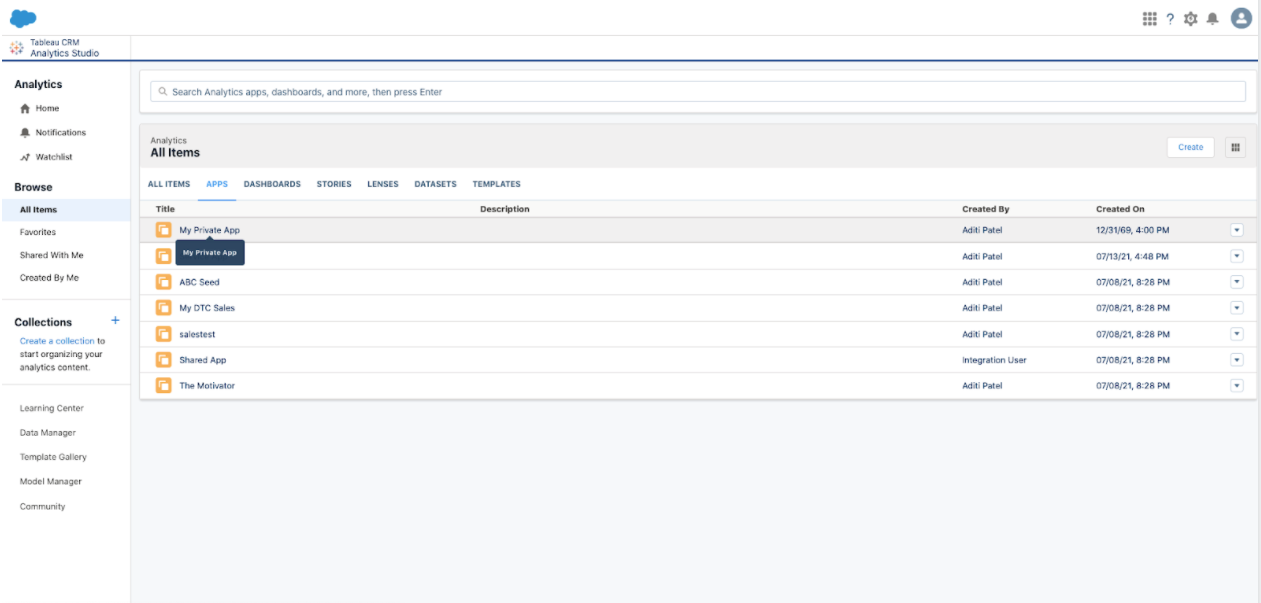The width and height of the screenshot is (1261, 603).
Task: Click the user profile avatar
Action: (1241, 18)
